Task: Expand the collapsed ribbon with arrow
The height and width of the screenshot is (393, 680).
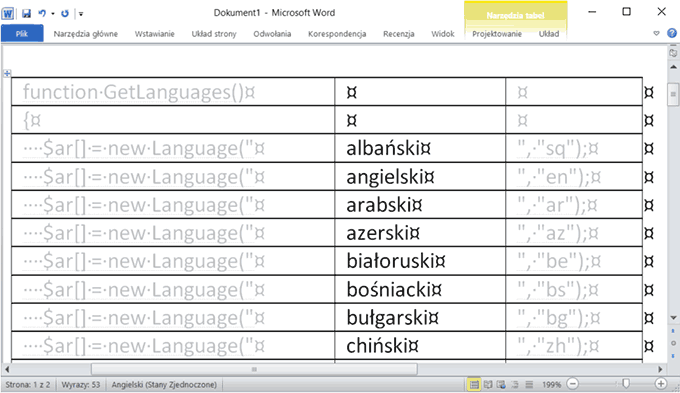Action: pyautogui.click(x=656, y=33)
